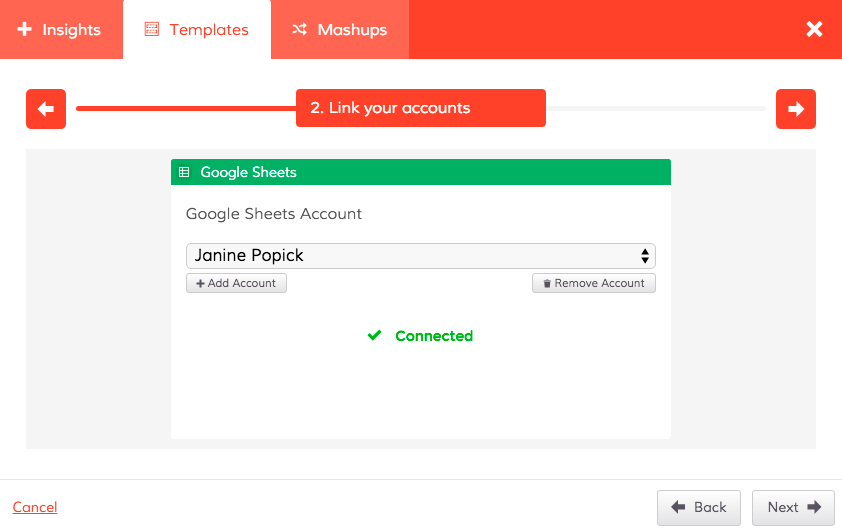
Task: Click the red right arrow step button
Action: point(796,109)
